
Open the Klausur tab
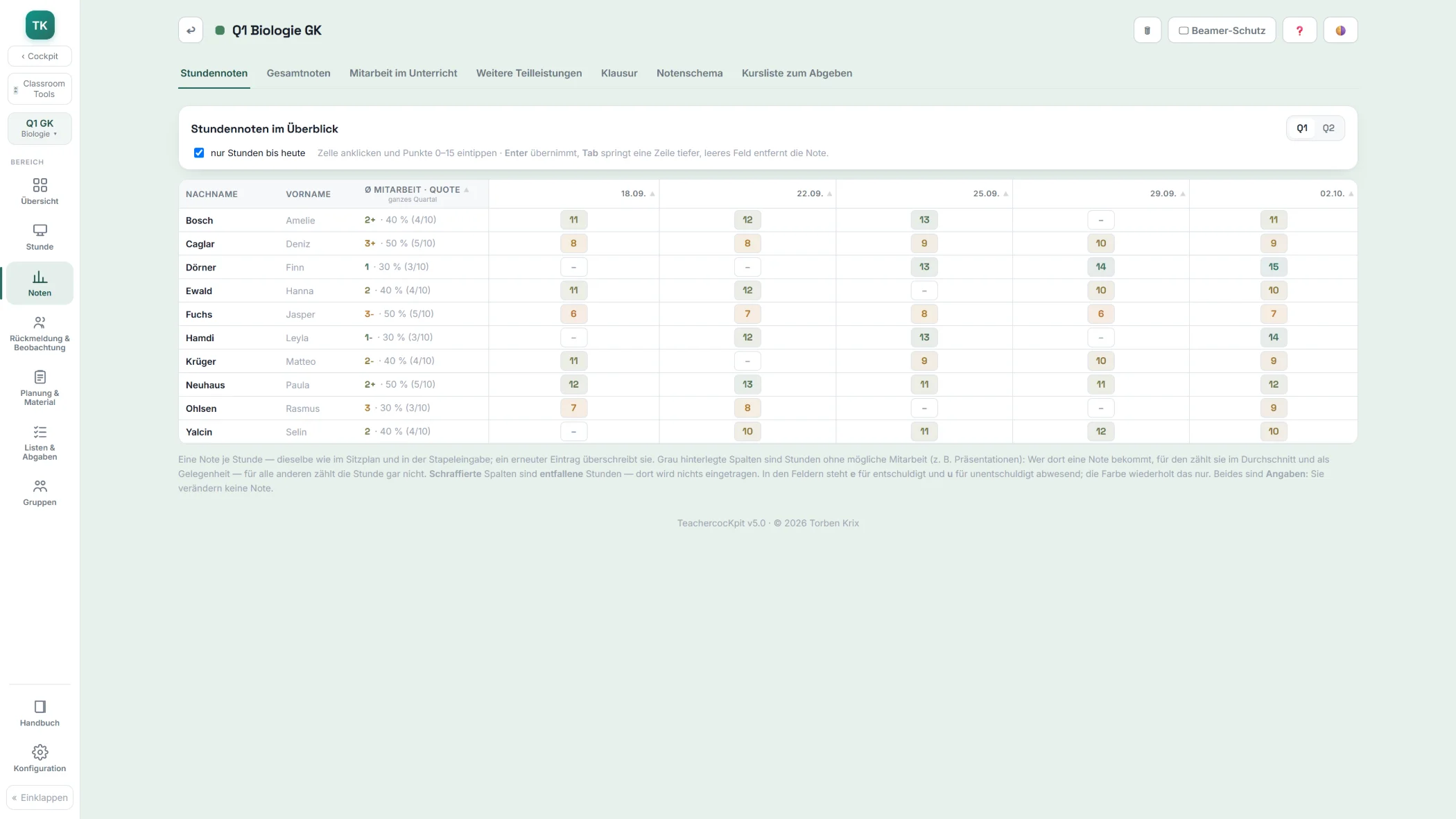click(x=618, y=73)
